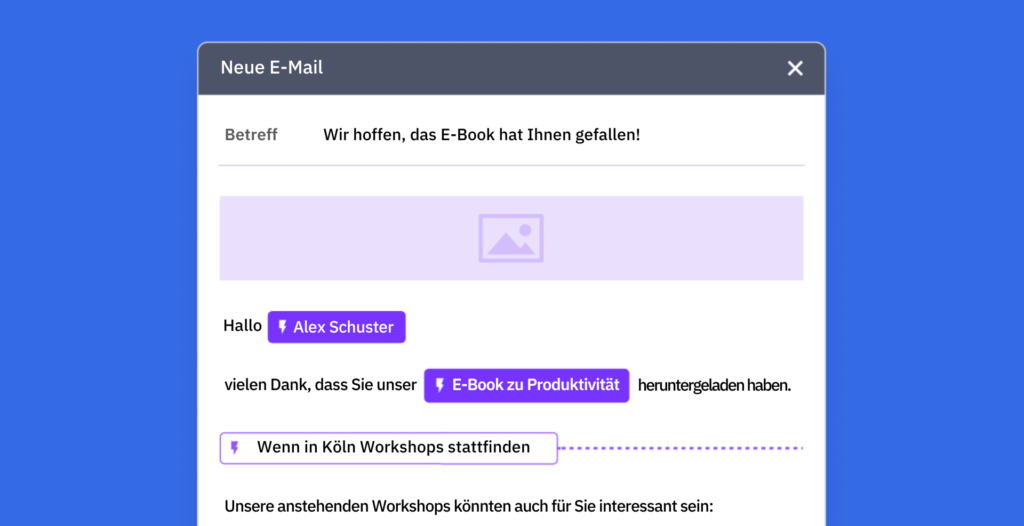Click the empty left area of the image banner
Image resolution: width=1024 pixels, height=526 pixels.
[346, 238]
